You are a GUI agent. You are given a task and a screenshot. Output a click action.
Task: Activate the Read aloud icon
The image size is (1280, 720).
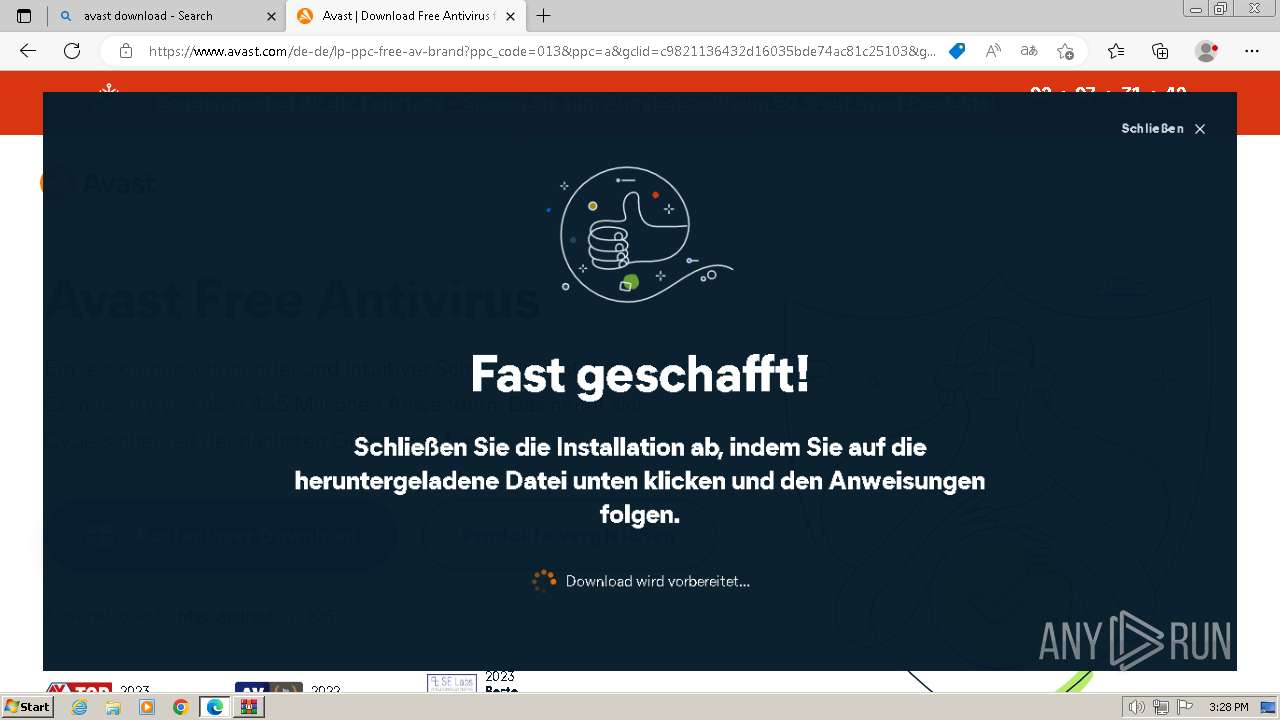point(993,51)
